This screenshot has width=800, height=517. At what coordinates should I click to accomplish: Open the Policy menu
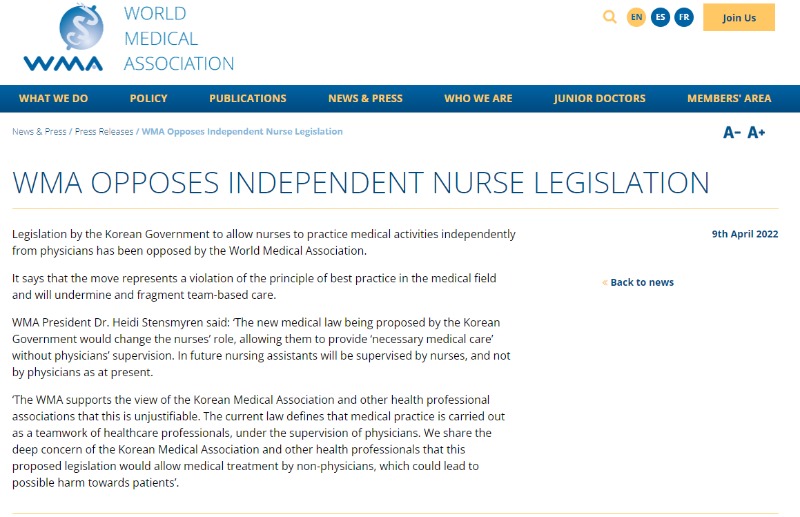(x=148, y=99)
